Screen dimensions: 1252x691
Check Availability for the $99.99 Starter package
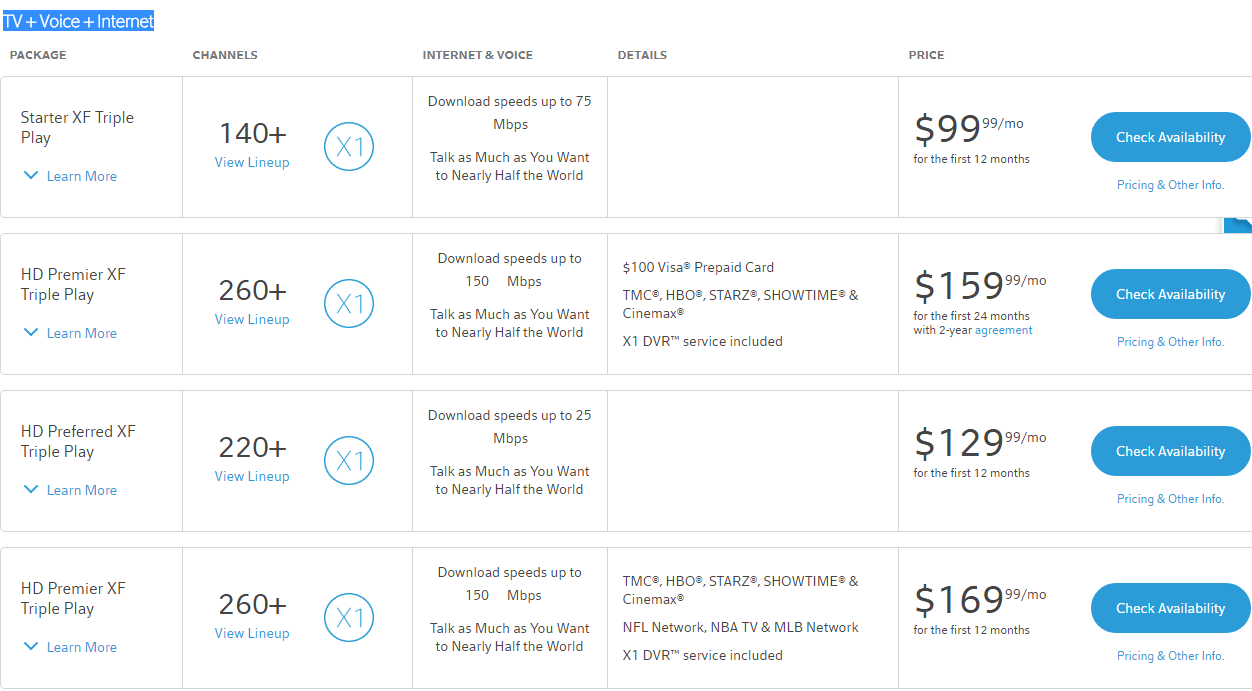(1170, 137)
